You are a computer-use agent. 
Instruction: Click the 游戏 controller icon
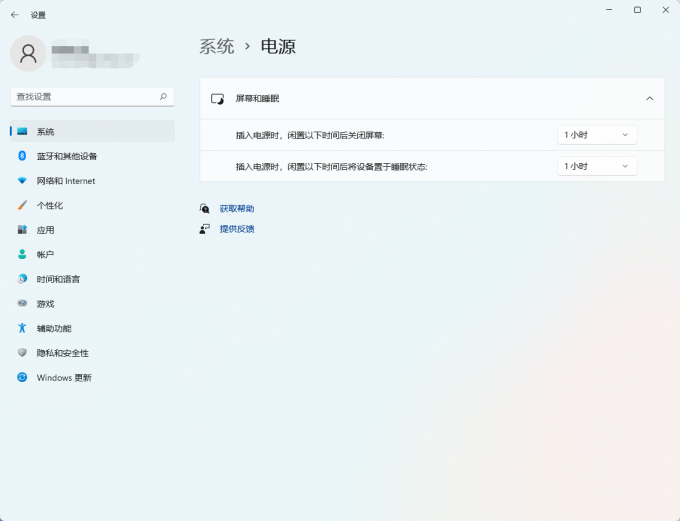coord(22,303)
